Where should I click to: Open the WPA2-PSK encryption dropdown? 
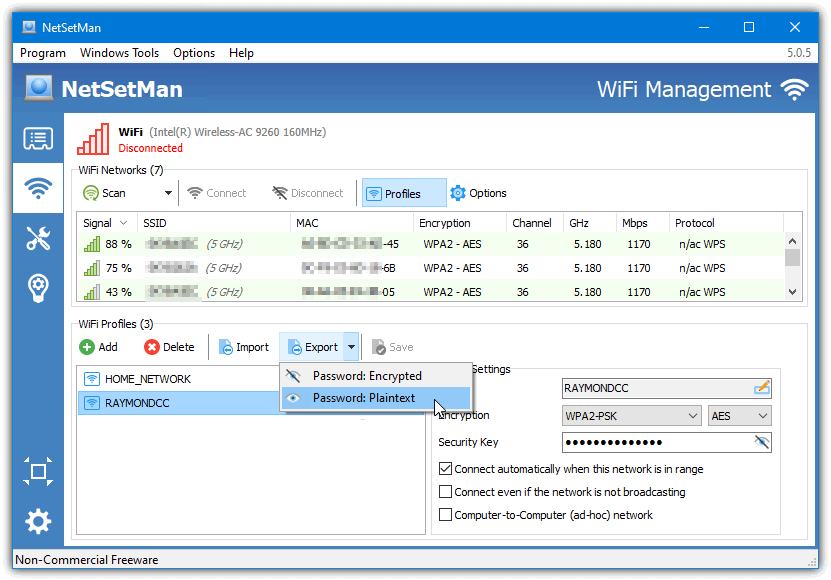click(x=633, y=416)
